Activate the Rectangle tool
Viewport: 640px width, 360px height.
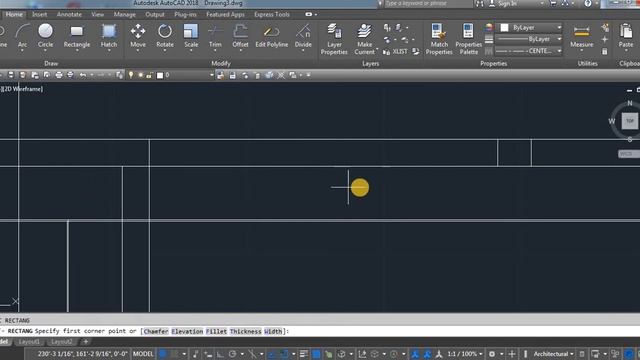77,37
